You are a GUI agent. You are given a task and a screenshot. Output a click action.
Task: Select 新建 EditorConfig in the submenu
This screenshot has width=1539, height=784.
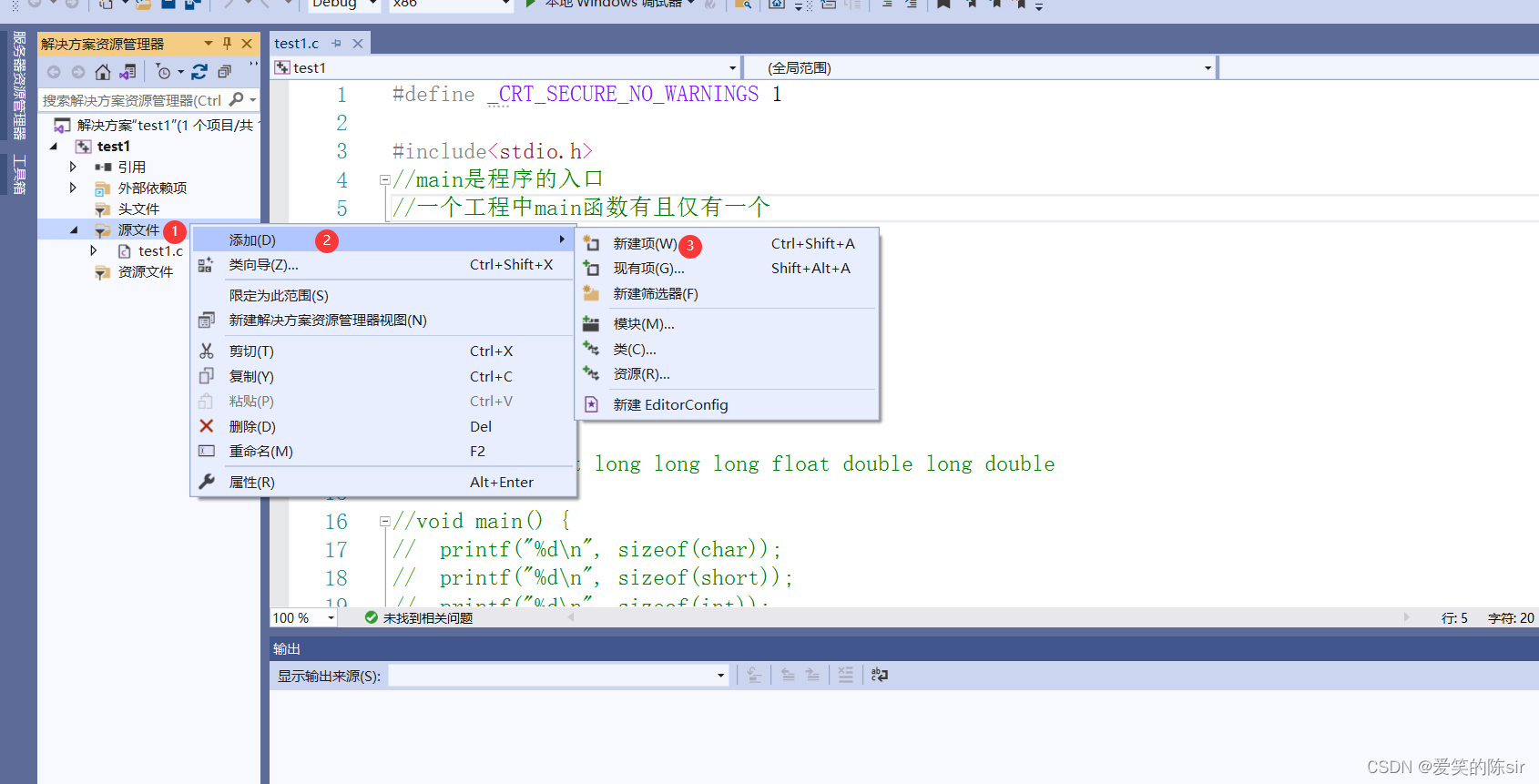[727, 404]
